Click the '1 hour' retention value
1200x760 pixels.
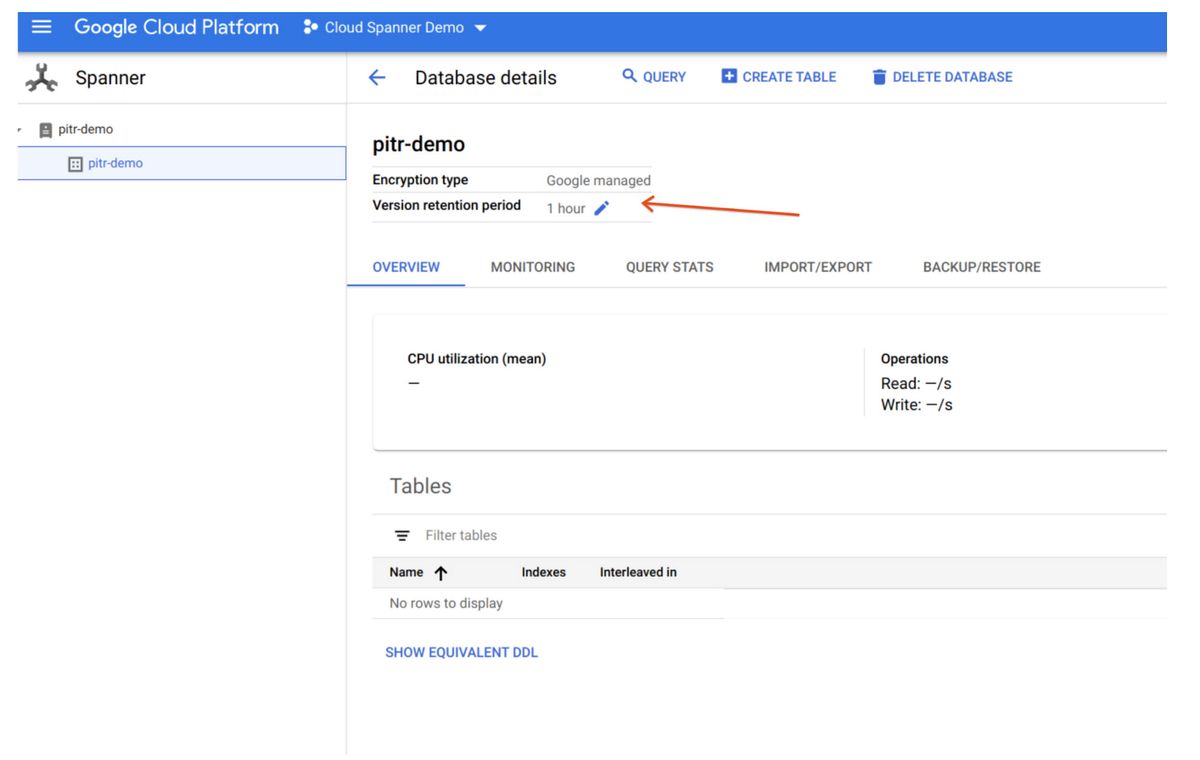(x=566, y=208)
